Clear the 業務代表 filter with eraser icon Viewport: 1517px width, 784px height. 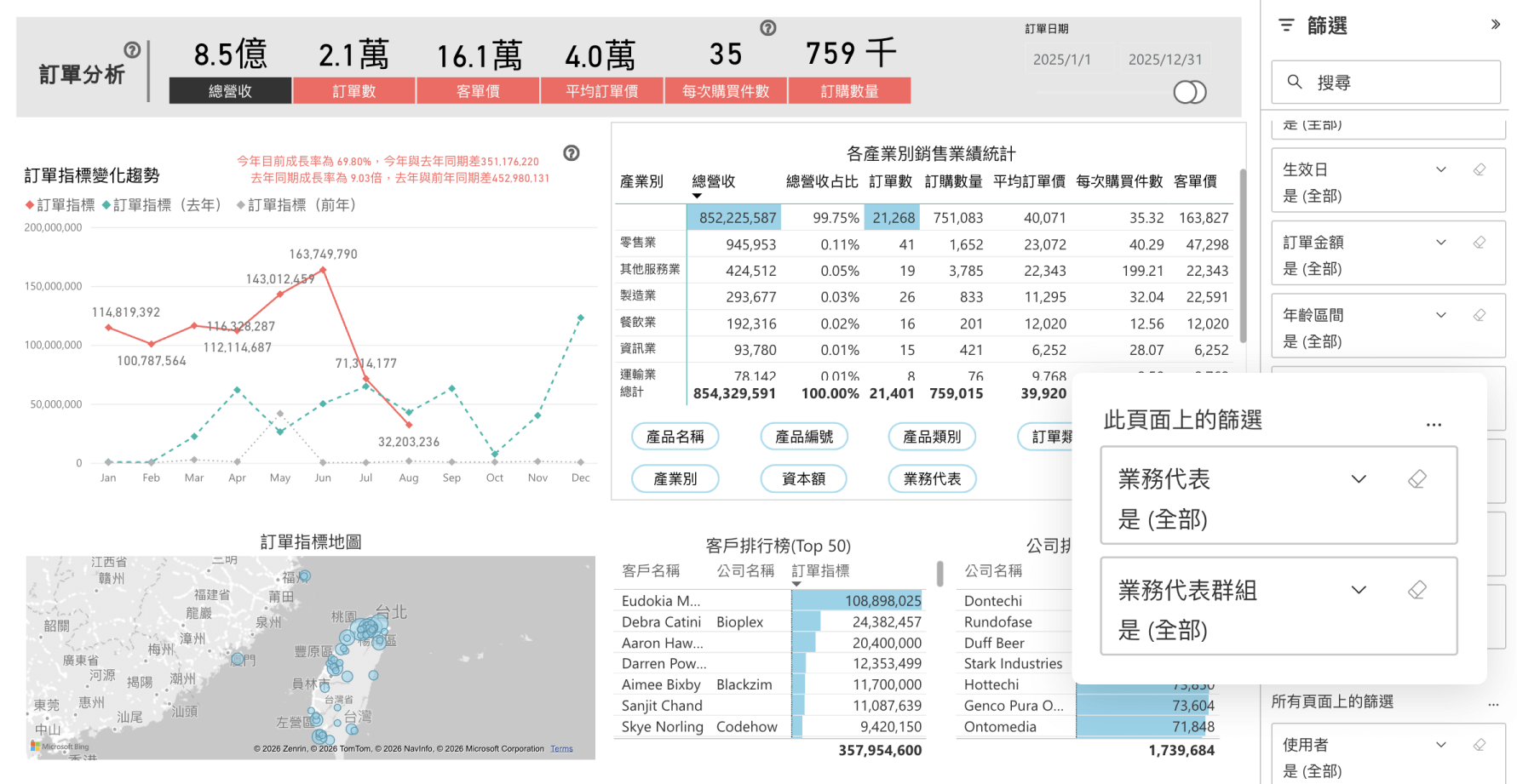1416,479
